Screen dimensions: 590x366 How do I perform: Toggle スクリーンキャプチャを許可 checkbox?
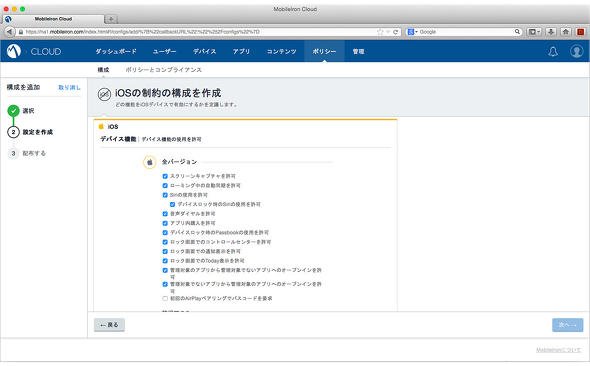pos(165,176)
